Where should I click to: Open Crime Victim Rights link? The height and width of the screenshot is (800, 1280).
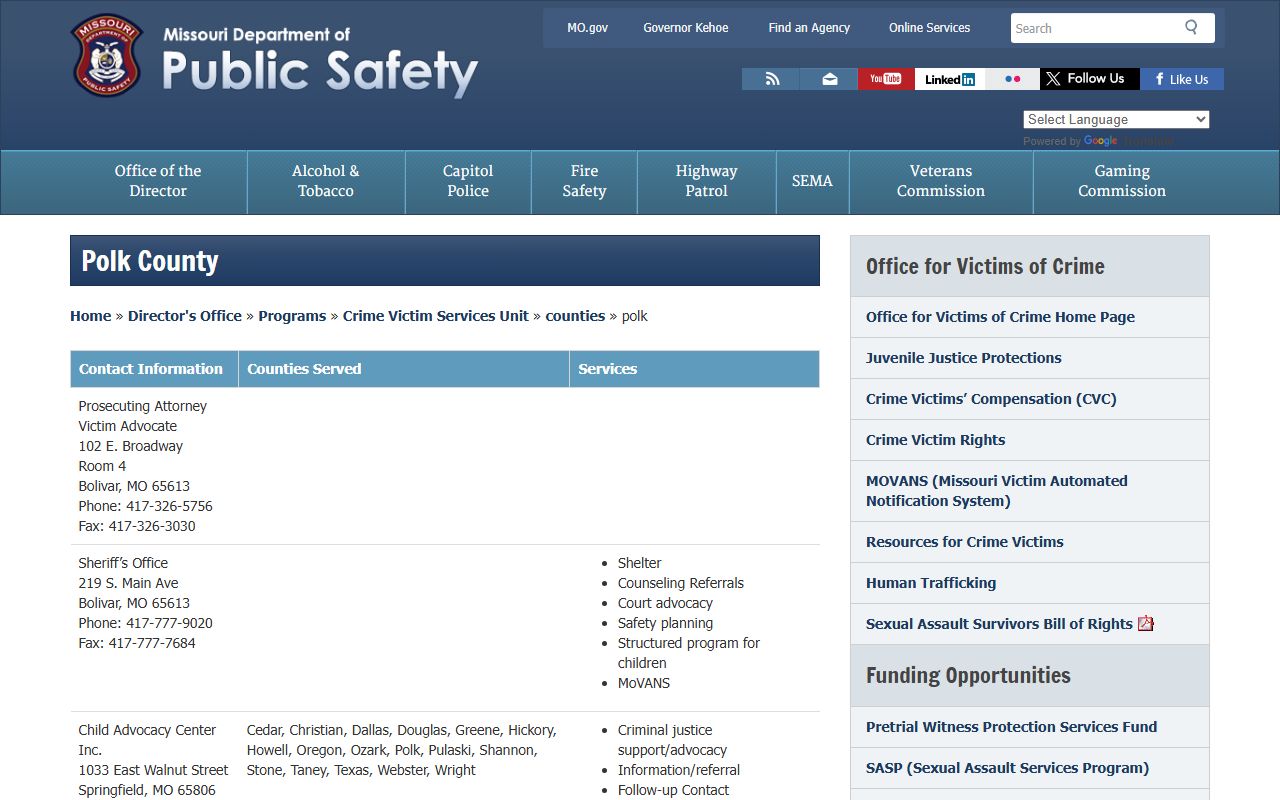point(936,440)
